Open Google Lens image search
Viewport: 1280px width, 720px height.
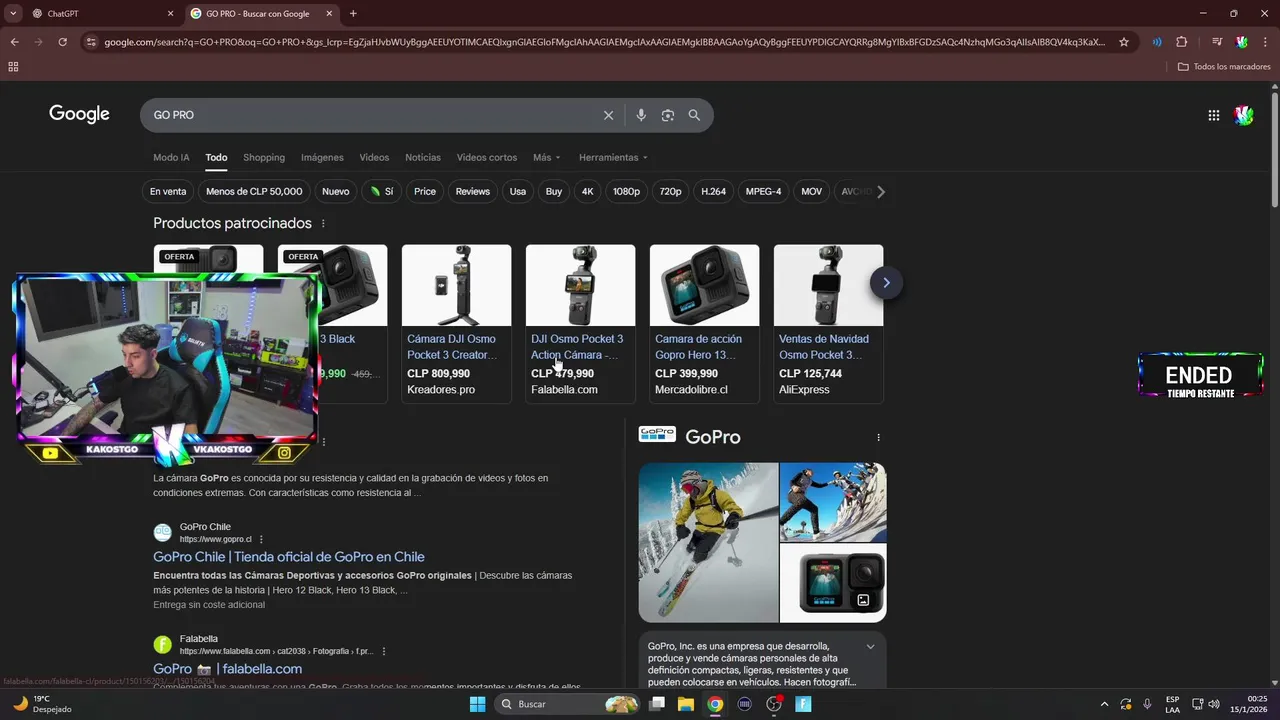coord(668,115)
